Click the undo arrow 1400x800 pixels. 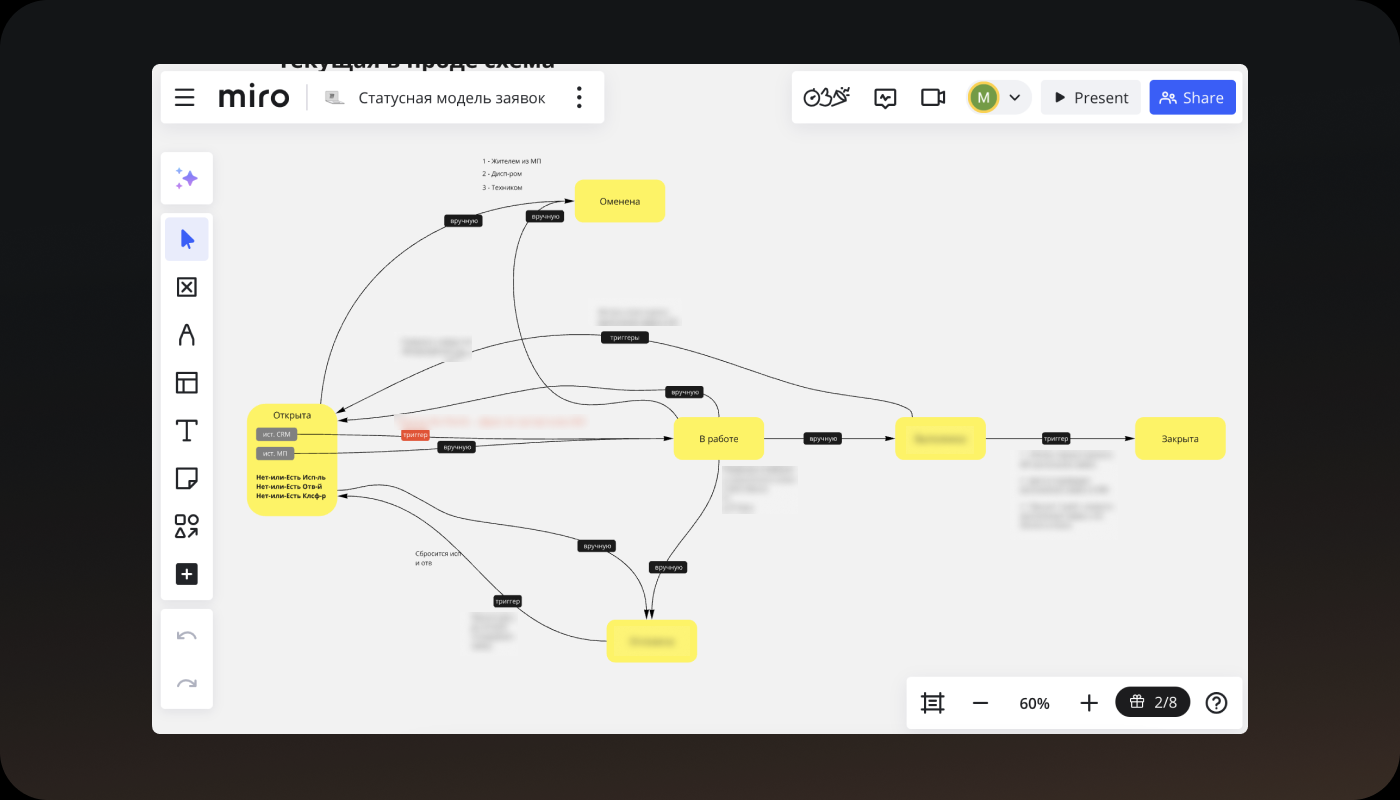187,636
